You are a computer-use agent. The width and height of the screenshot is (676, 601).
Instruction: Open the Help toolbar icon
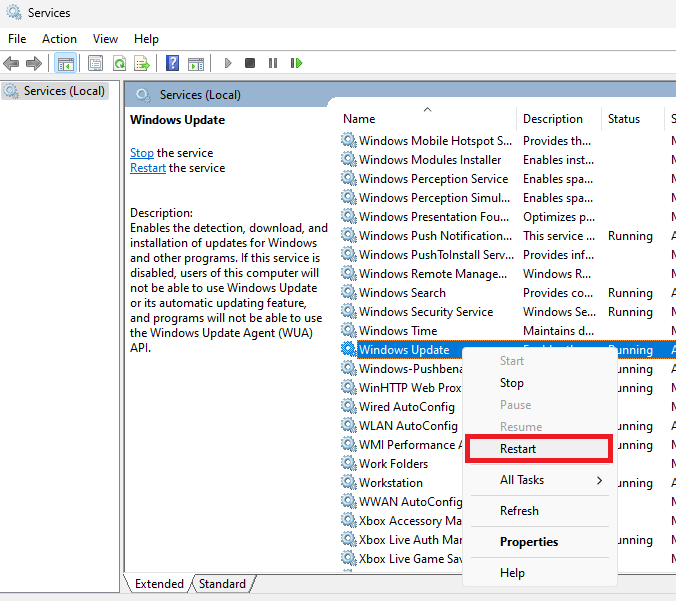pyautogui.click(x=172, y=63)
